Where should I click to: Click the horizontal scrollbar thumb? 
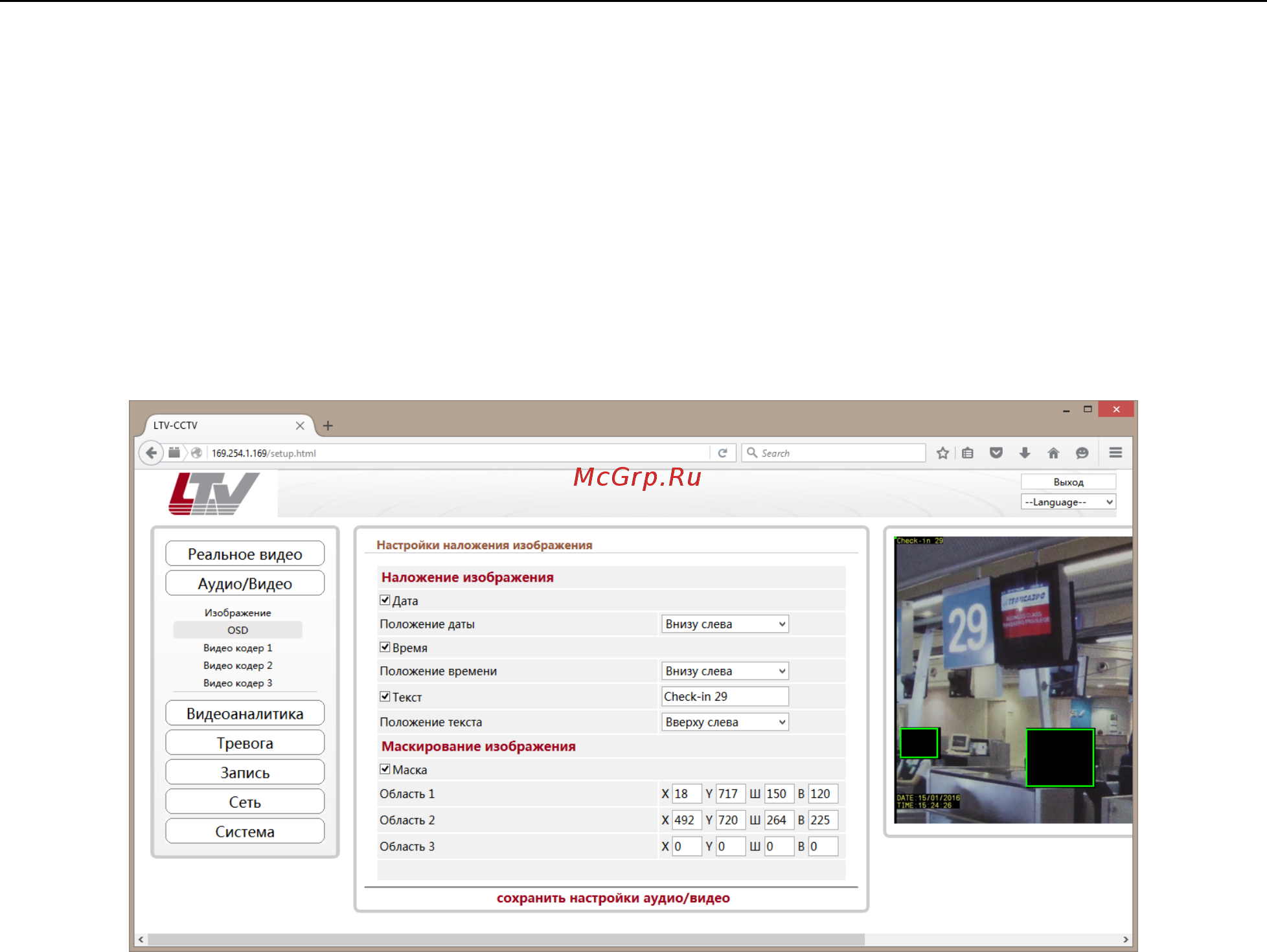pyautogui.click(x=506, y=939)
